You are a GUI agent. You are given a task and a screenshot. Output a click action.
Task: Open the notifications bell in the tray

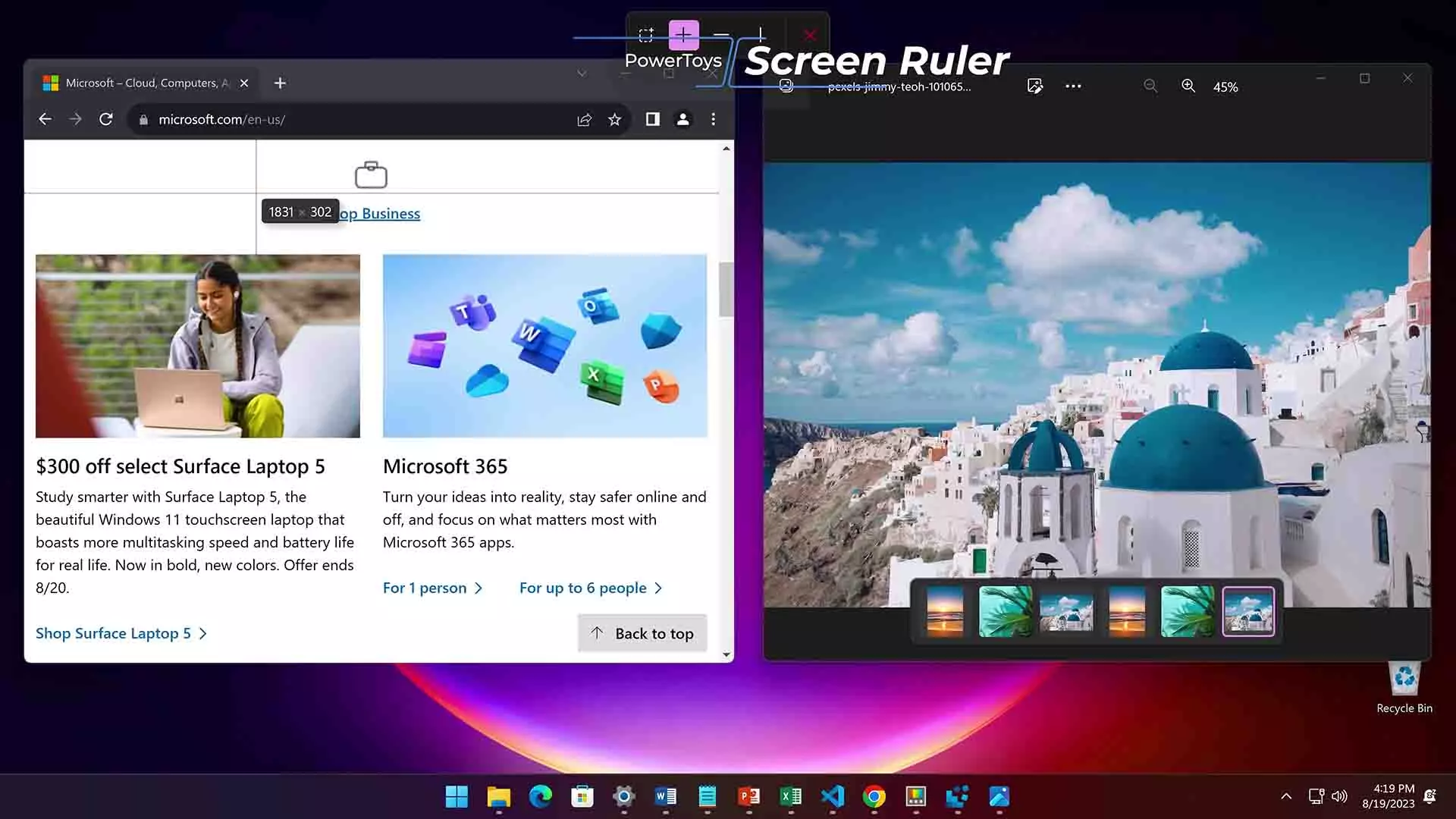click(x=1429, y=796)
